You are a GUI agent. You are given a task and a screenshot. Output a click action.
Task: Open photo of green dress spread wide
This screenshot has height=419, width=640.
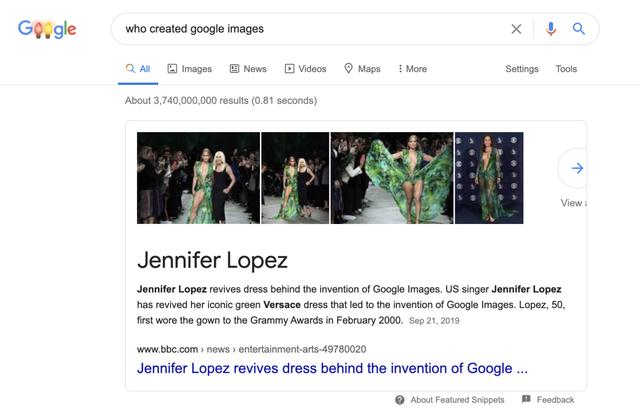pyautogui.click(x=392, y=178)
